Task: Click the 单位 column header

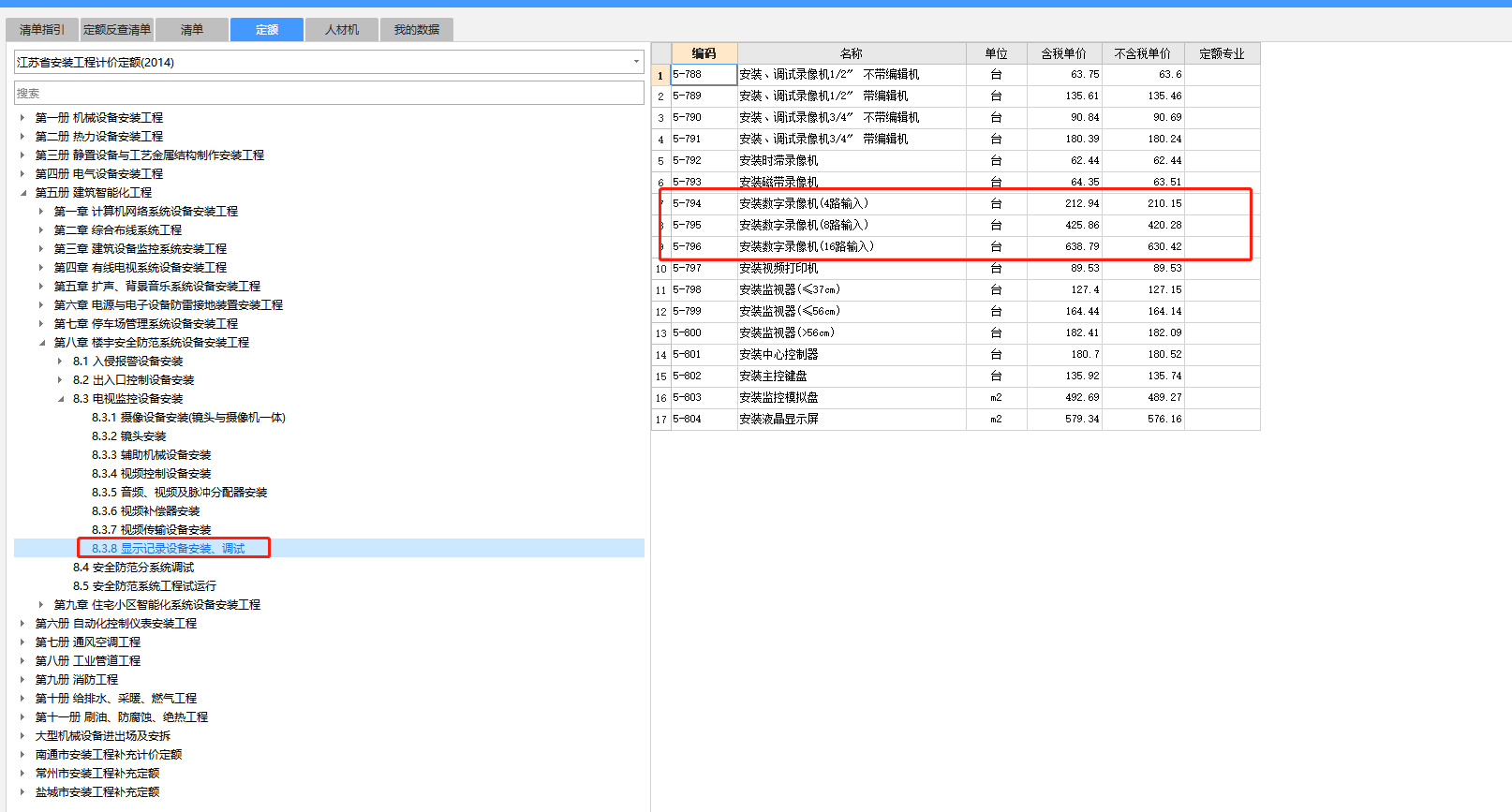Action: (997, 53)
